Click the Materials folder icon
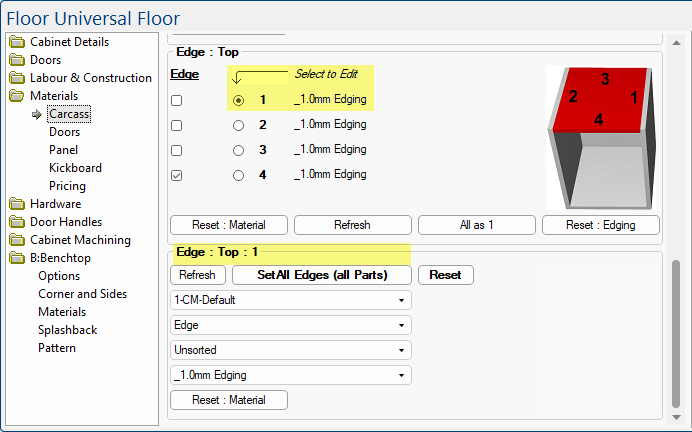Image resolution: width=692 pixels, height=432 pixels. [x=17, y=96]
